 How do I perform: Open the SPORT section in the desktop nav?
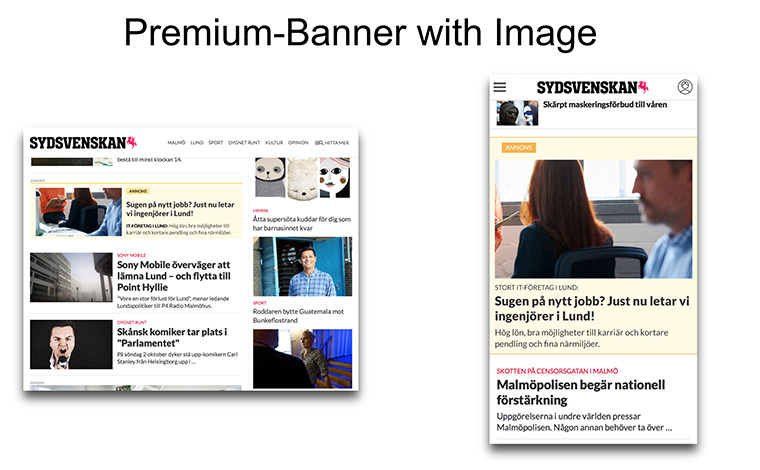(216, 142)
